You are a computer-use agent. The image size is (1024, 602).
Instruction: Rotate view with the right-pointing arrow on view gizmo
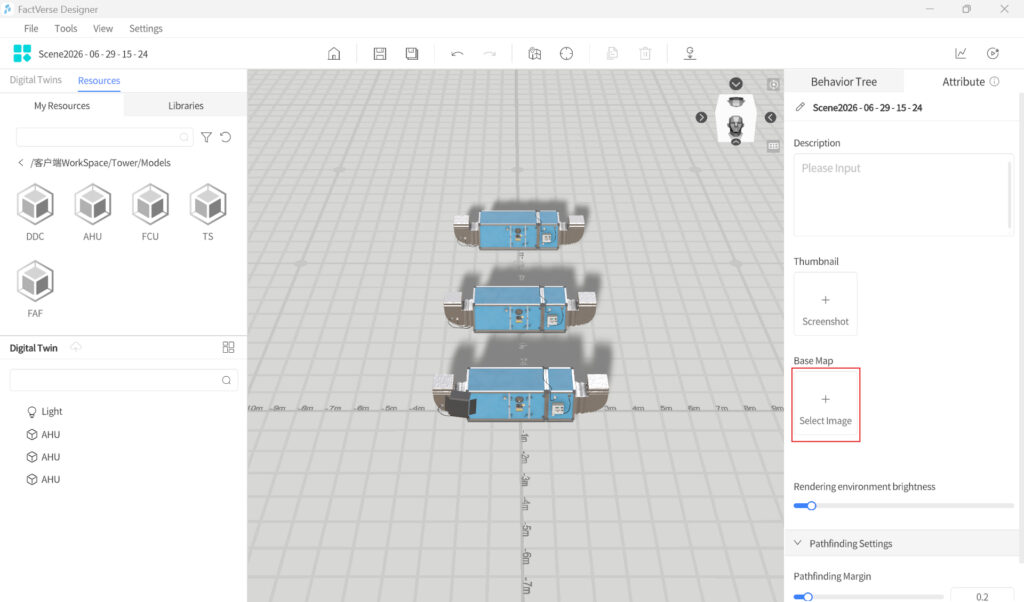(x=701, y=118)
